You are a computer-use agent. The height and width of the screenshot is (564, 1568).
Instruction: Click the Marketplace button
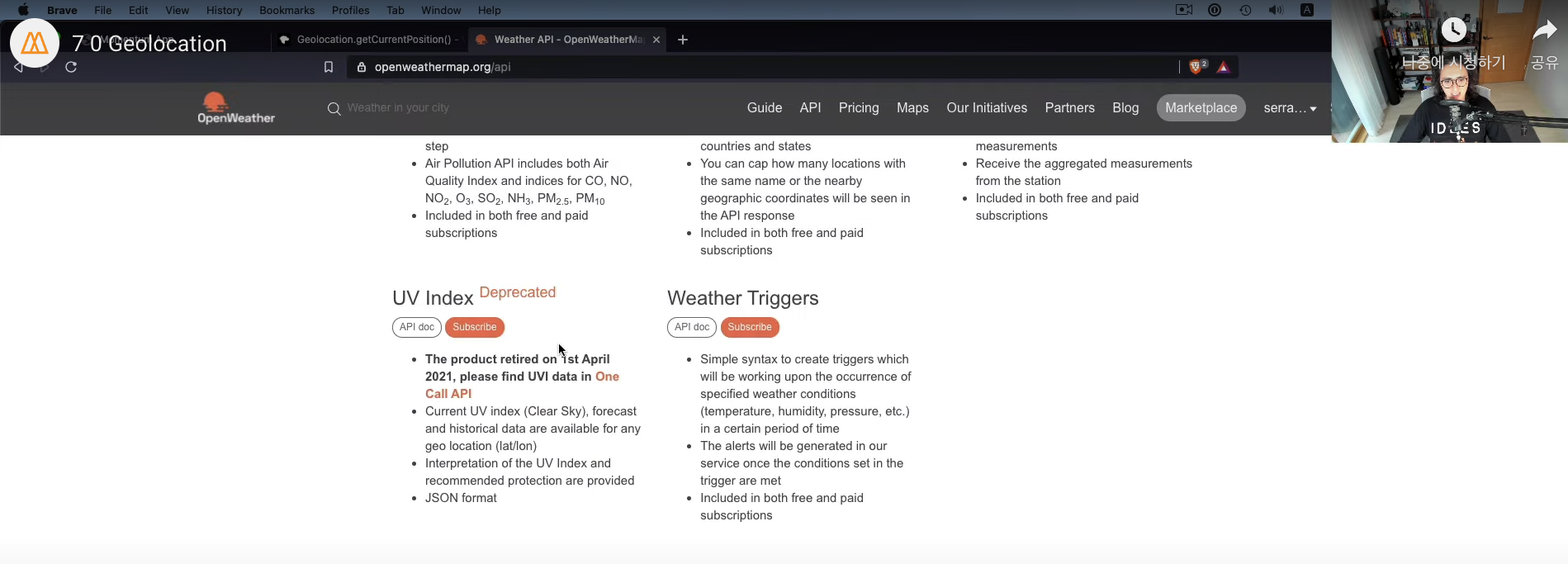click(1201, 107)
